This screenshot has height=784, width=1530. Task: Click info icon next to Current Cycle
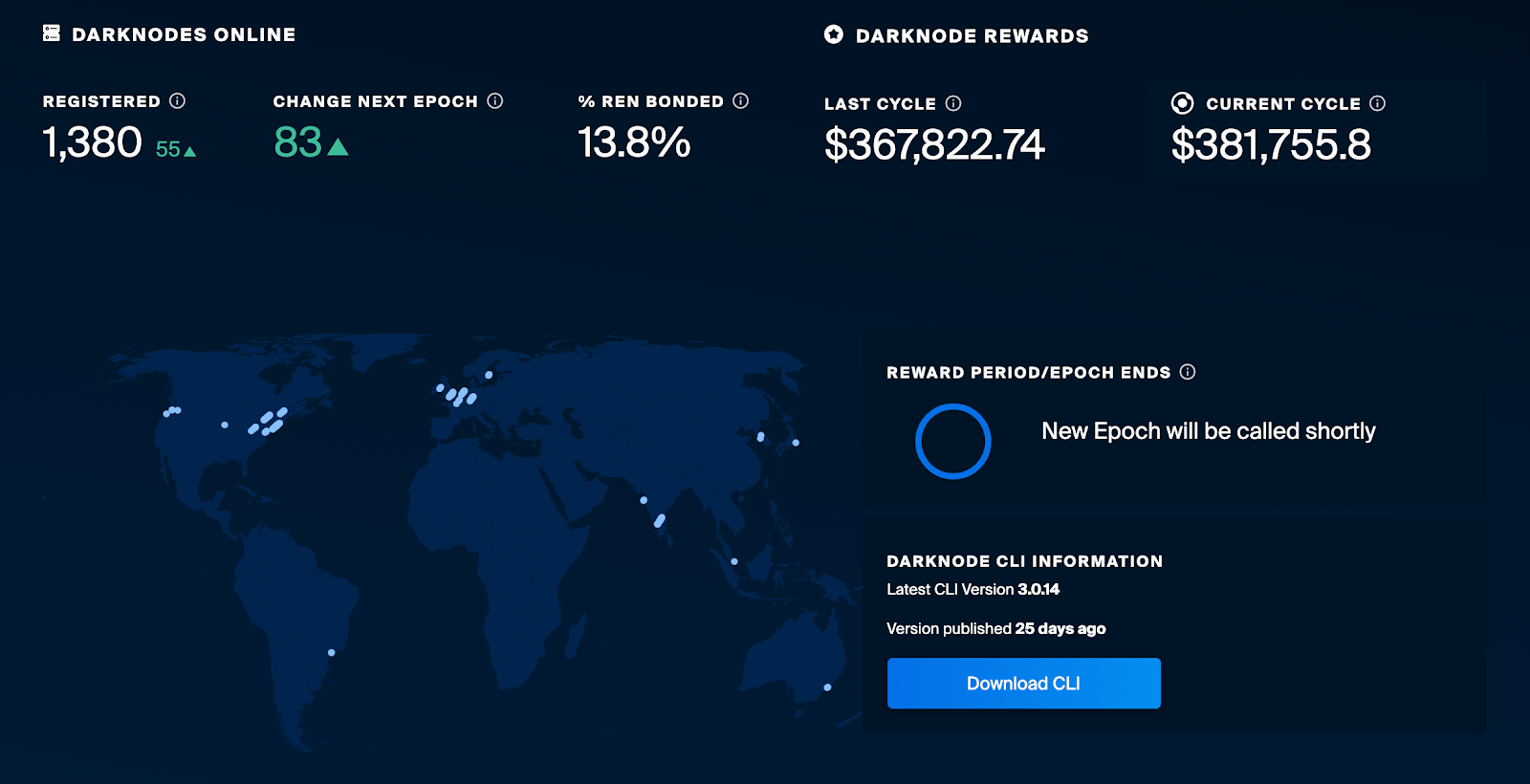[1377, 103]
